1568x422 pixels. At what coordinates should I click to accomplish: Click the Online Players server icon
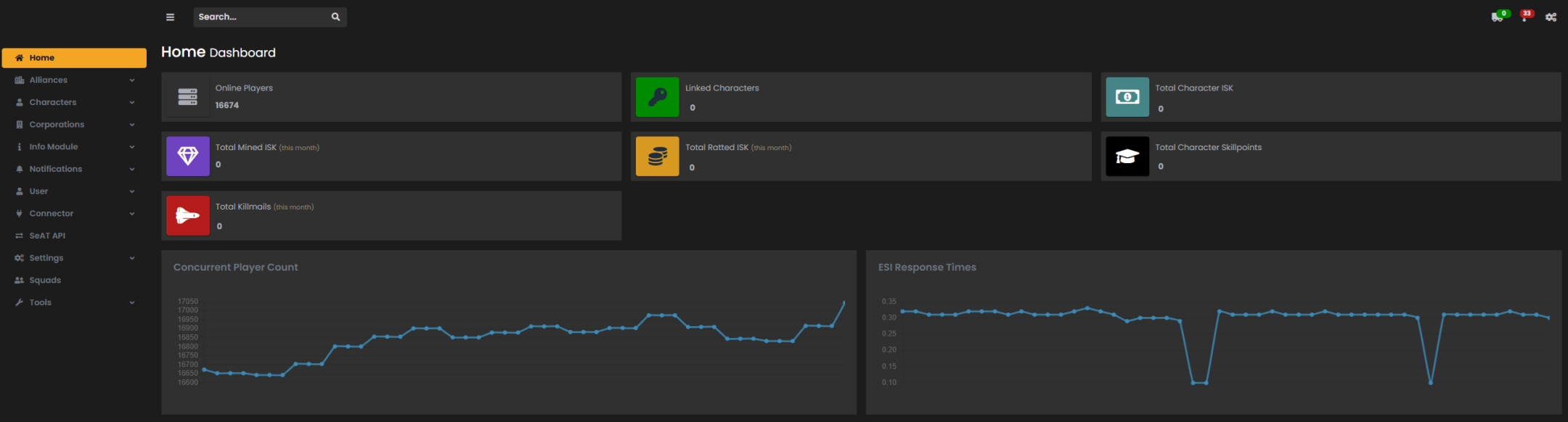pos(188,97)
